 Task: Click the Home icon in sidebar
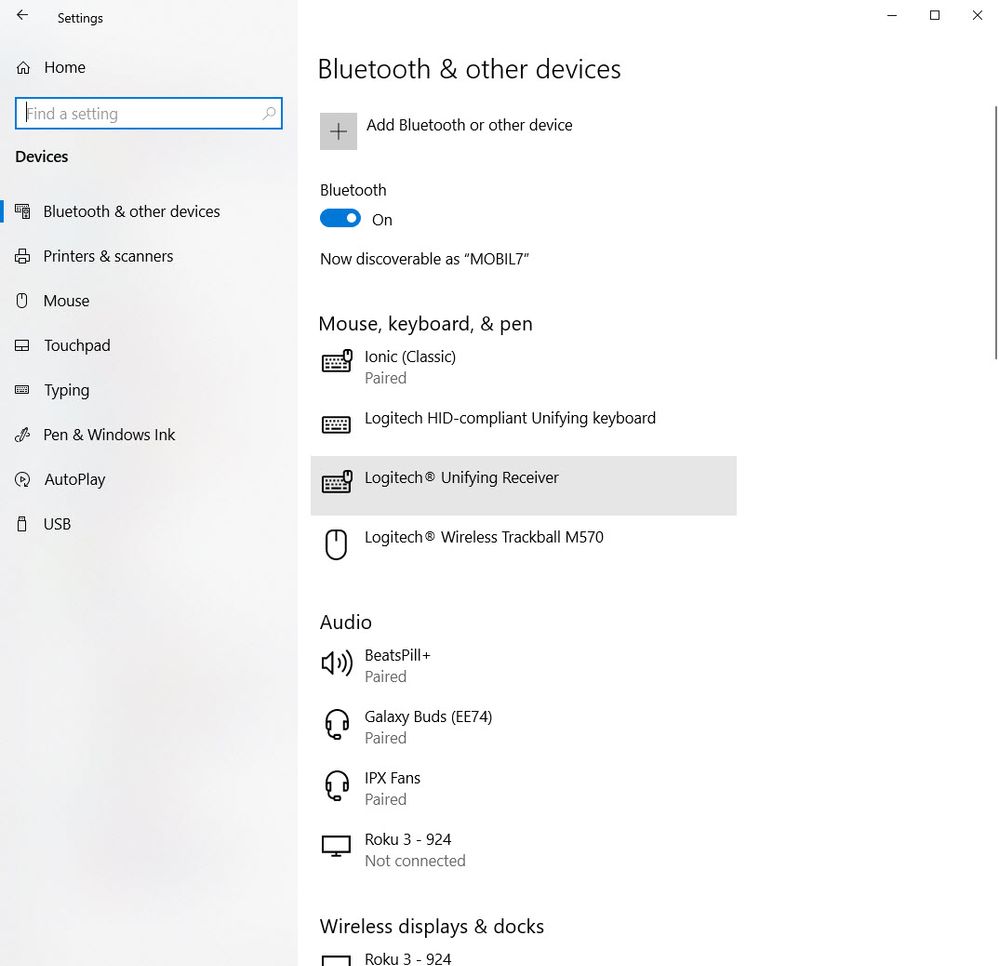[23, 68]
